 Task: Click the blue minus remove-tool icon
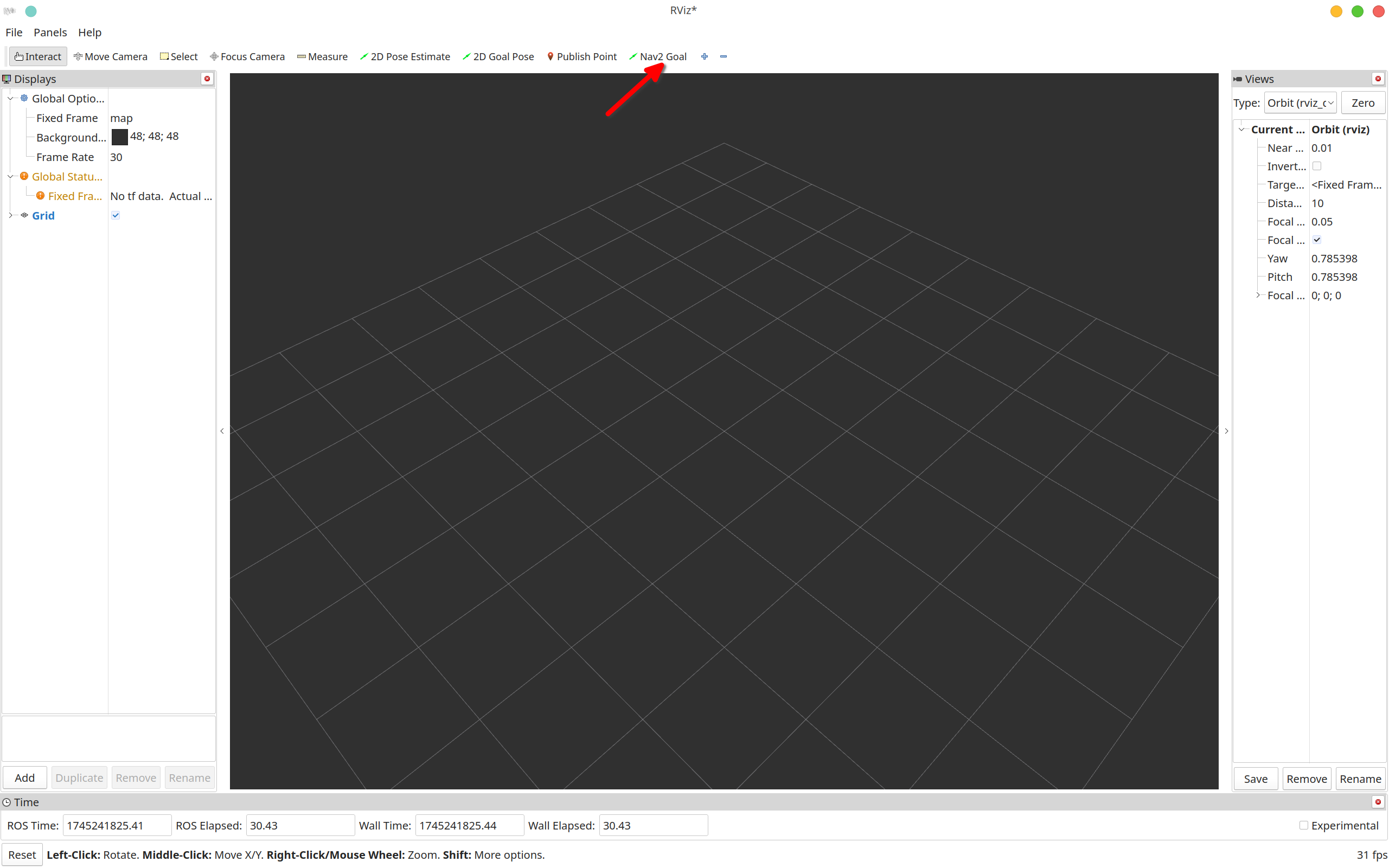coord(724,56)
